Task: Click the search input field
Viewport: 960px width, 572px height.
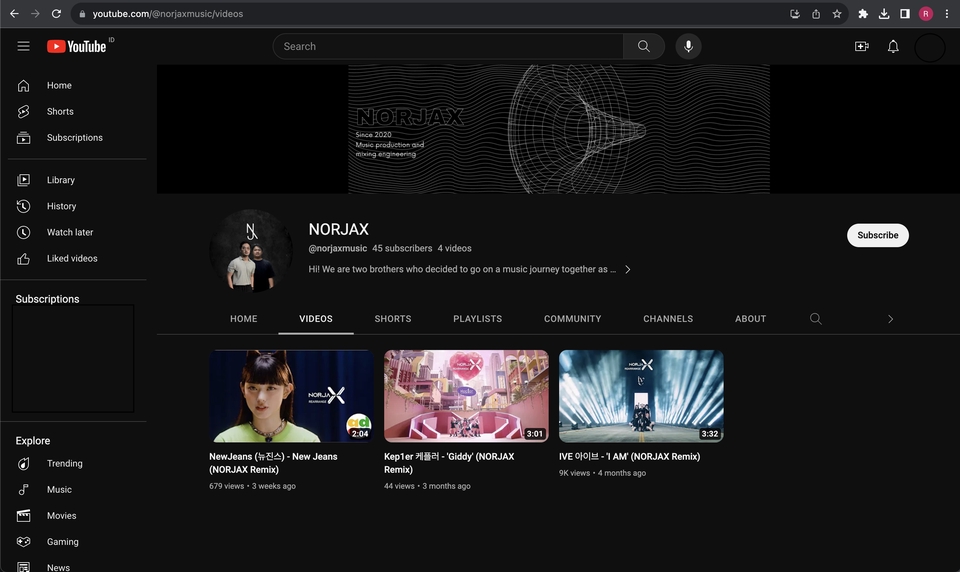Action: point(448,47)
